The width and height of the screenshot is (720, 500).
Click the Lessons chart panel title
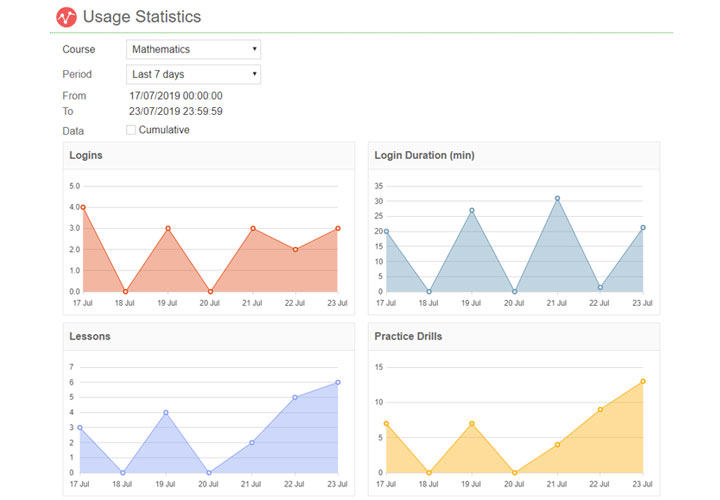point(90,337)
